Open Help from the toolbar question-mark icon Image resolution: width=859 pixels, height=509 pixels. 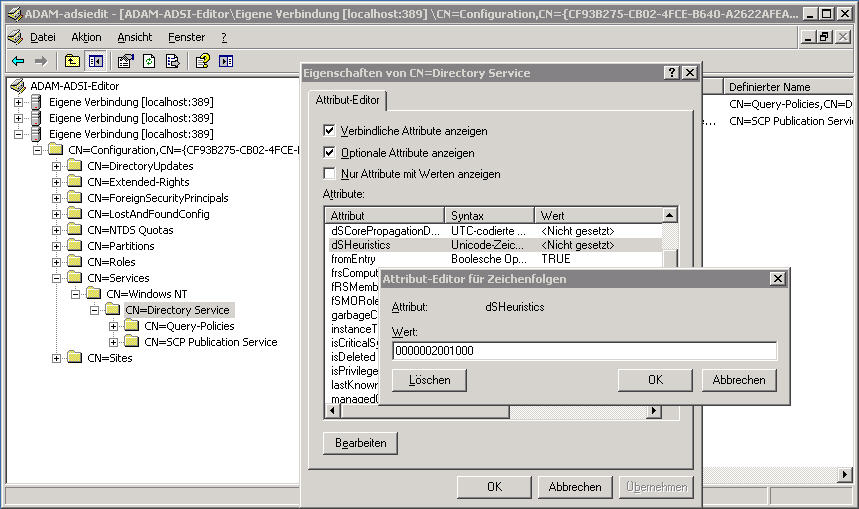203,61
